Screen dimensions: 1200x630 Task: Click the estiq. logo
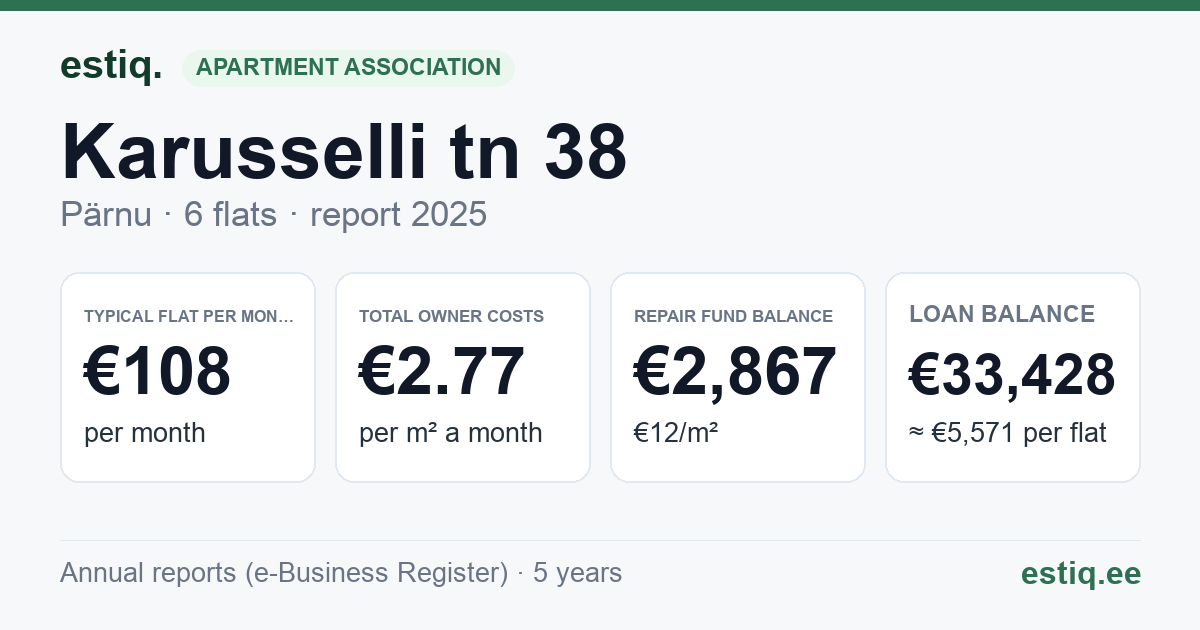[x=110, y=67]
